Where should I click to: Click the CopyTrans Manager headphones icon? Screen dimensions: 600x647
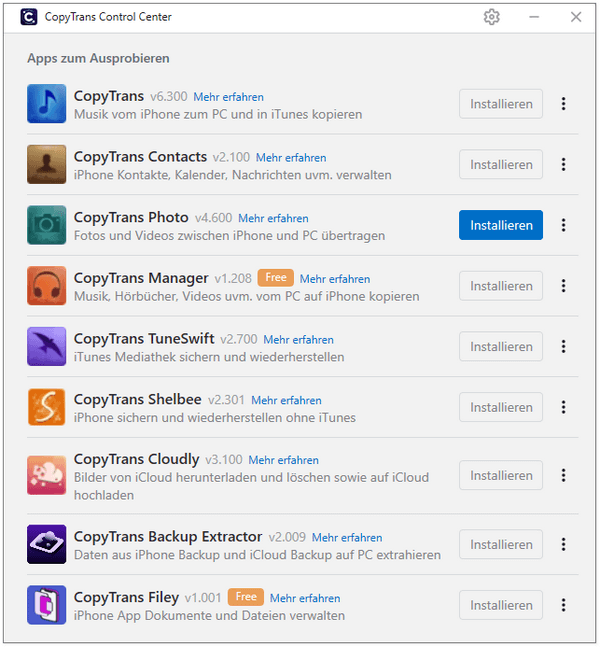click(47, 286)
